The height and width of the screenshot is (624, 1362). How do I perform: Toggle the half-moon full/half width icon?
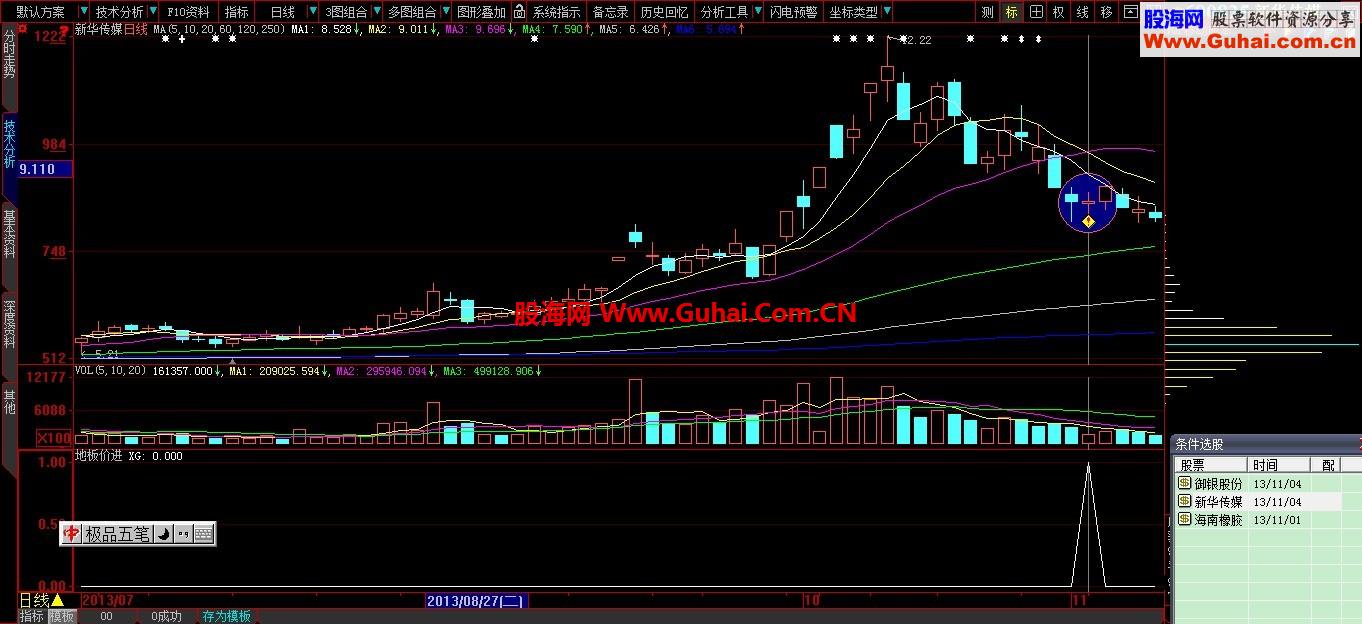point(163,534)
